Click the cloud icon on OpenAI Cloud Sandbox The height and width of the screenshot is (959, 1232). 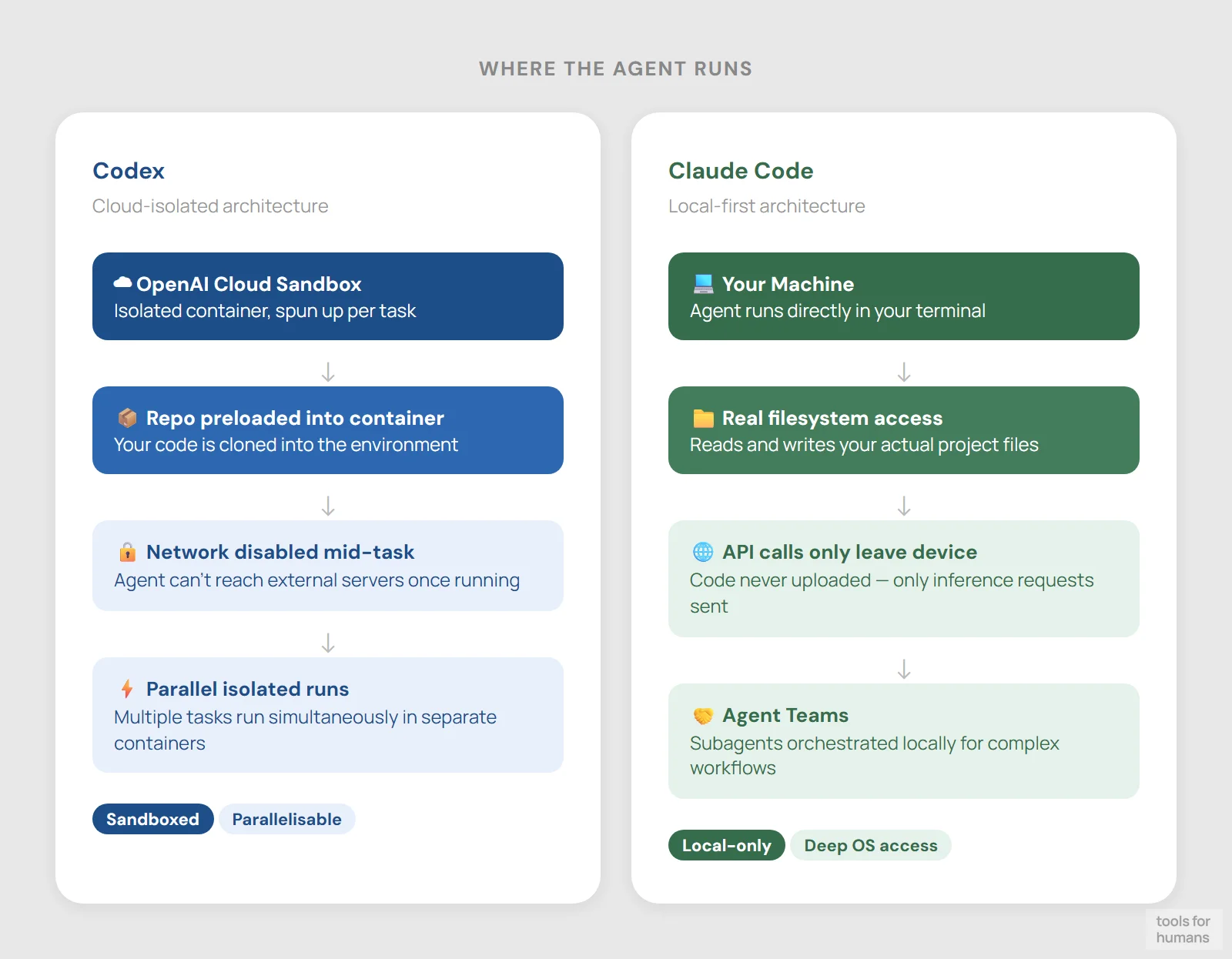coord(122,283)
